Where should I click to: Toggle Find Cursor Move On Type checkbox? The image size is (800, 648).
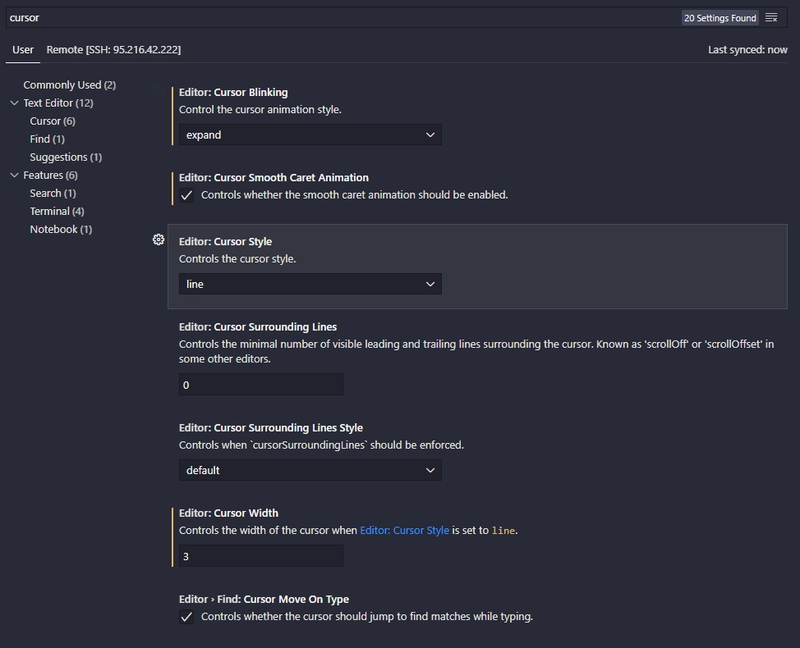186,617
